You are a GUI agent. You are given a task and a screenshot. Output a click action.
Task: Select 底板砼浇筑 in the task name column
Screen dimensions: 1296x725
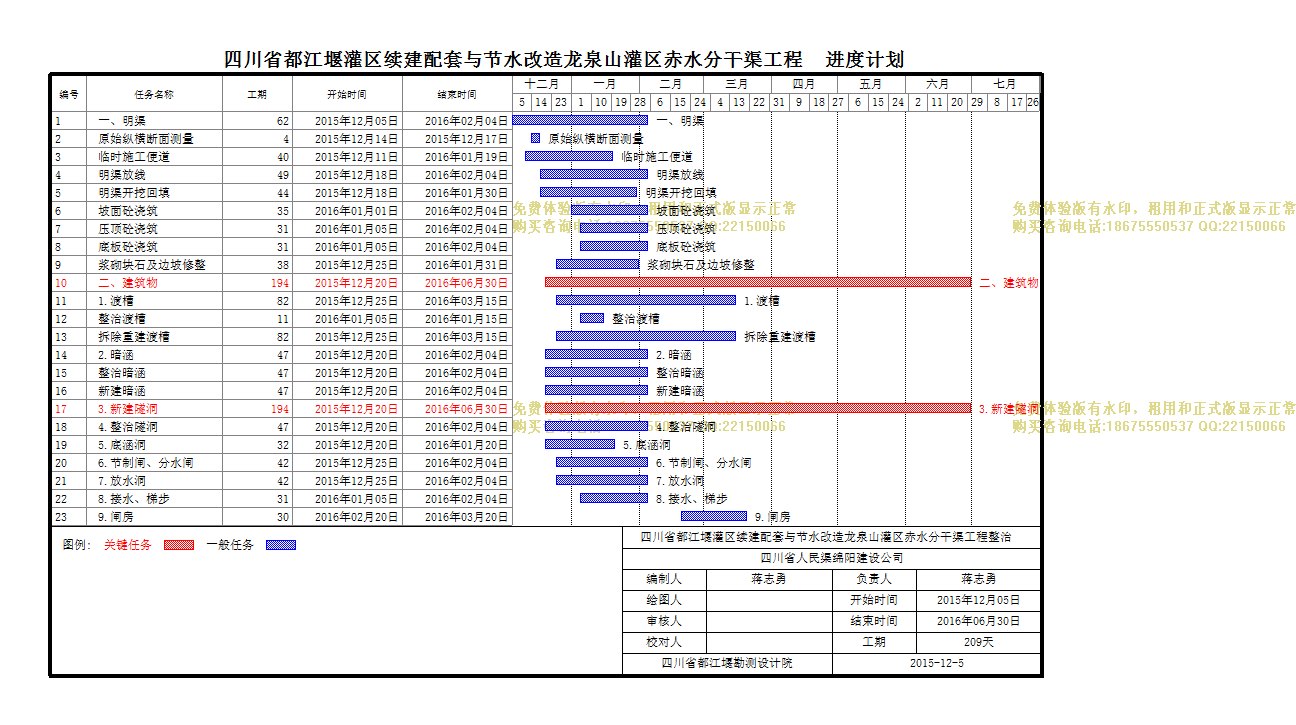point(128,247)
